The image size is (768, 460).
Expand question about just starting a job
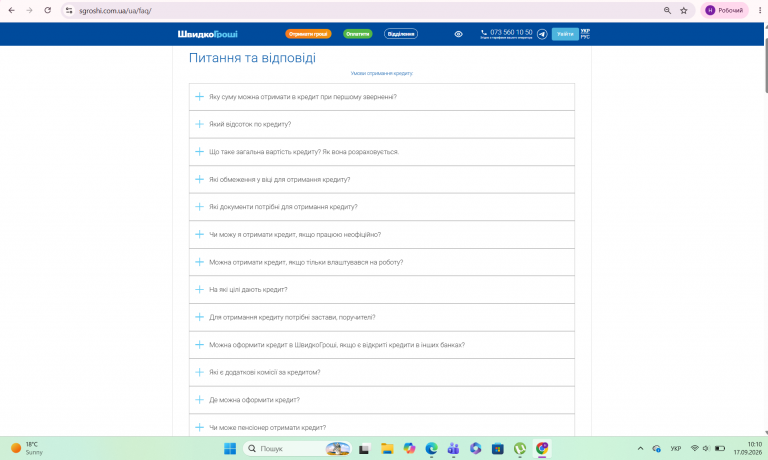(382, 262)
